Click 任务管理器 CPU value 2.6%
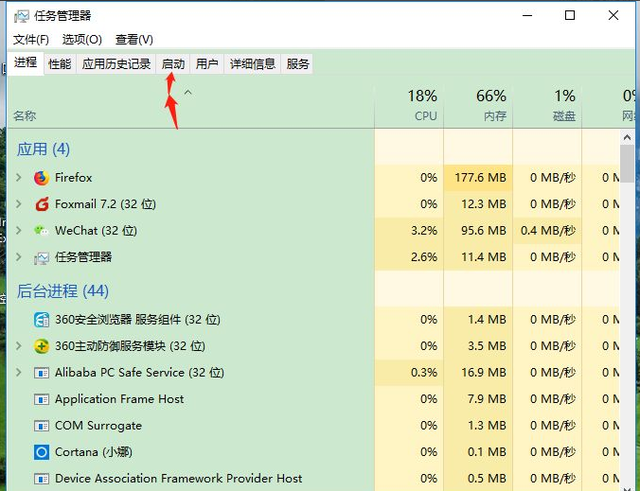640x491 pixels. 424,257
